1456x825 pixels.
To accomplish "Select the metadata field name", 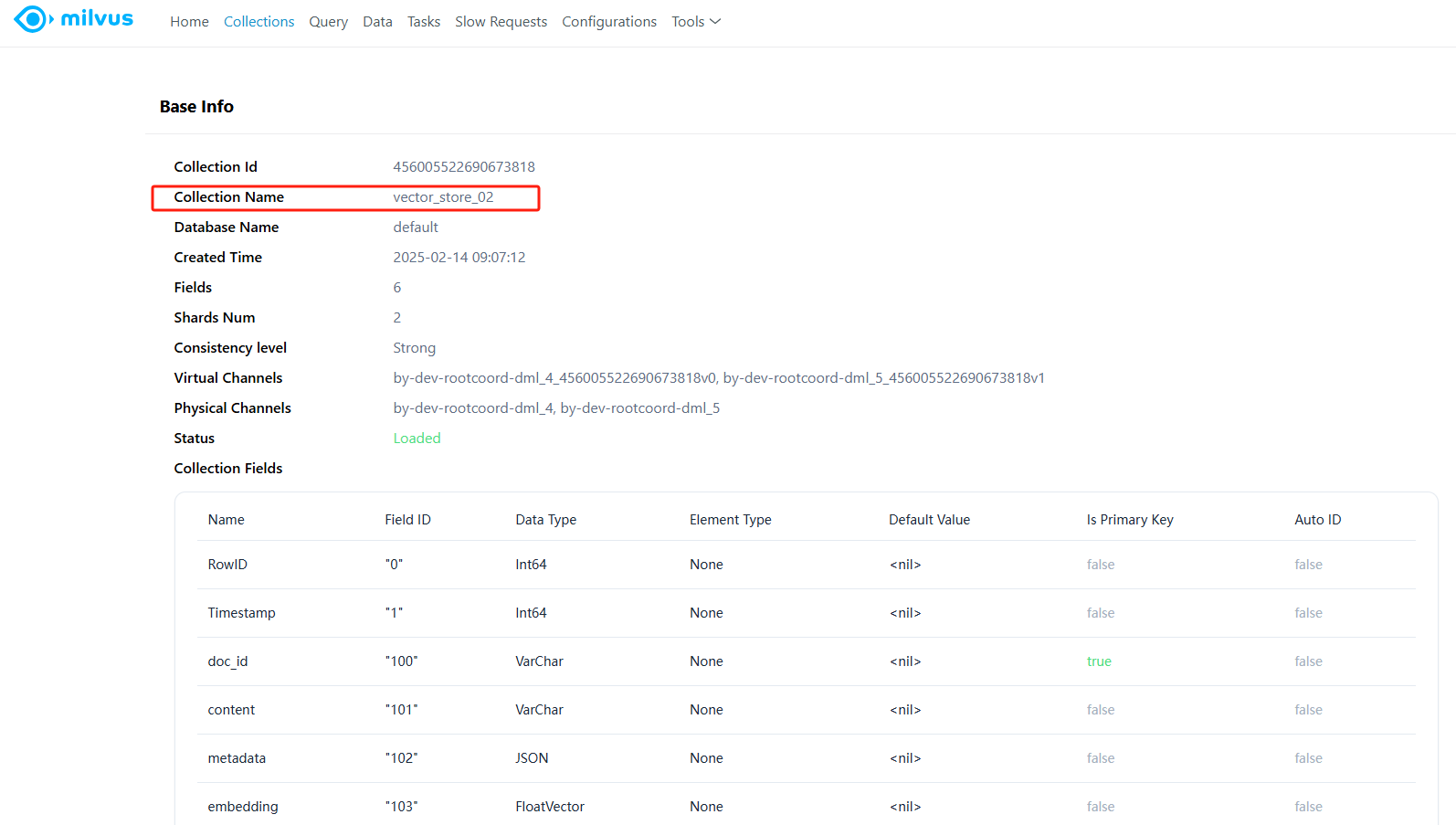I will (237, 758).
